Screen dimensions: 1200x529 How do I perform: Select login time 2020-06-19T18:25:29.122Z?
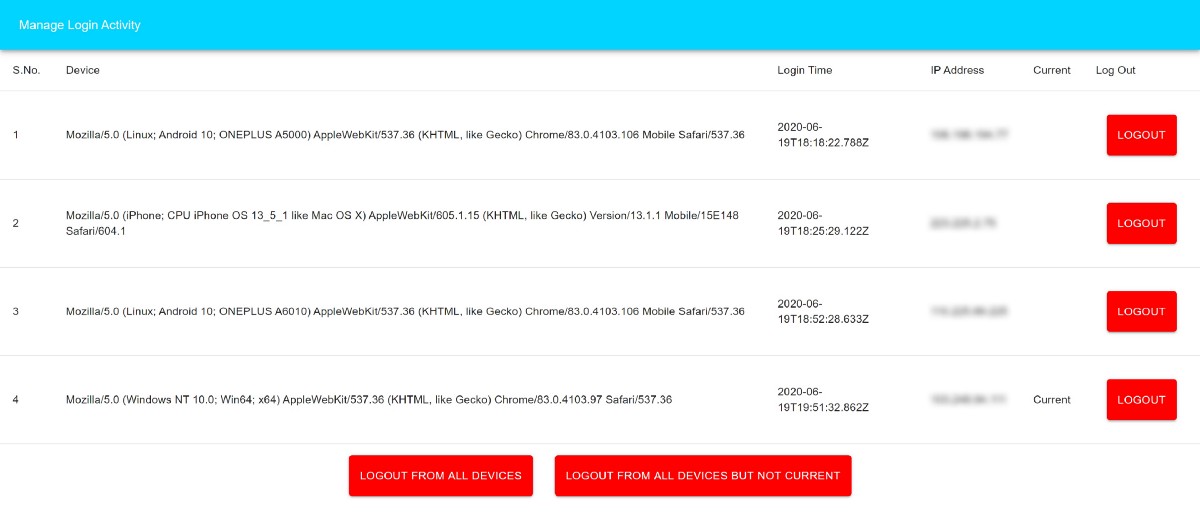click(x=823, y=223)
